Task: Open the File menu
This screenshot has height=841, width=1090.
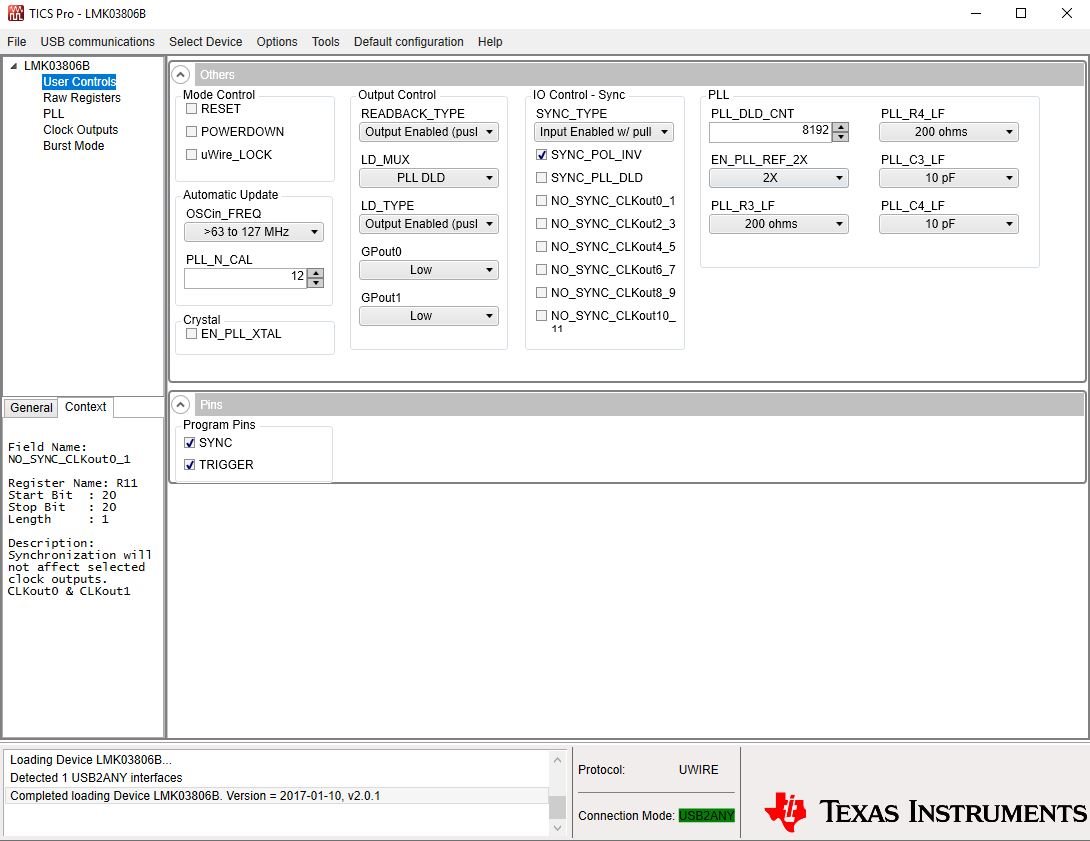Action: click(x=17, y=42)
